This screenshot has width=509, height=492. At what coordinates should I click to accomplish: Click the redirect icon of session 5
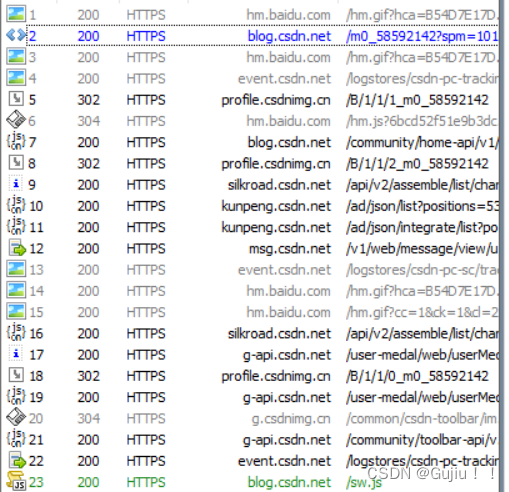pyautogui.click(x=16, y=99)
